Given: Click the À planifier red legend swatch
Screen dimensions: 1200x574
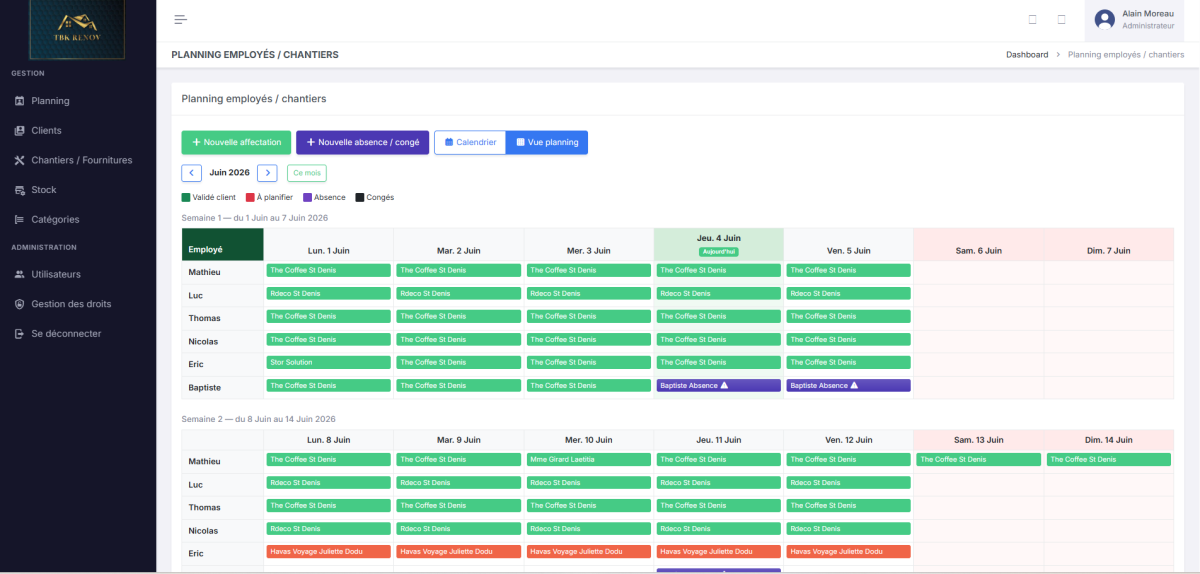Looking at the screenshot, I should (250, 197).
